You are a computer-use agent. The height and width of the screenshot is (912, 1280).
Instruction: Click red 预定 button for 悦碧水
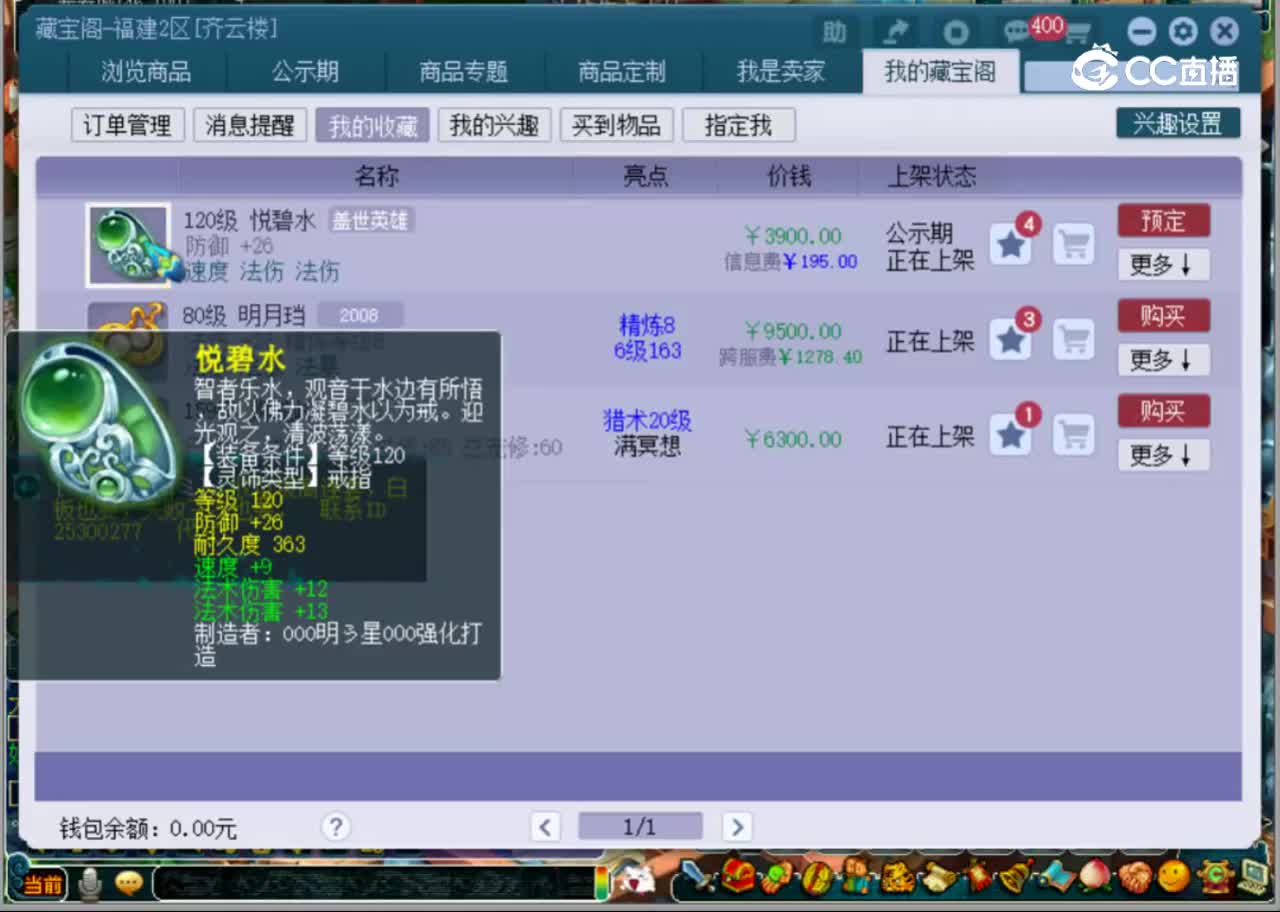click(1163, 221)
